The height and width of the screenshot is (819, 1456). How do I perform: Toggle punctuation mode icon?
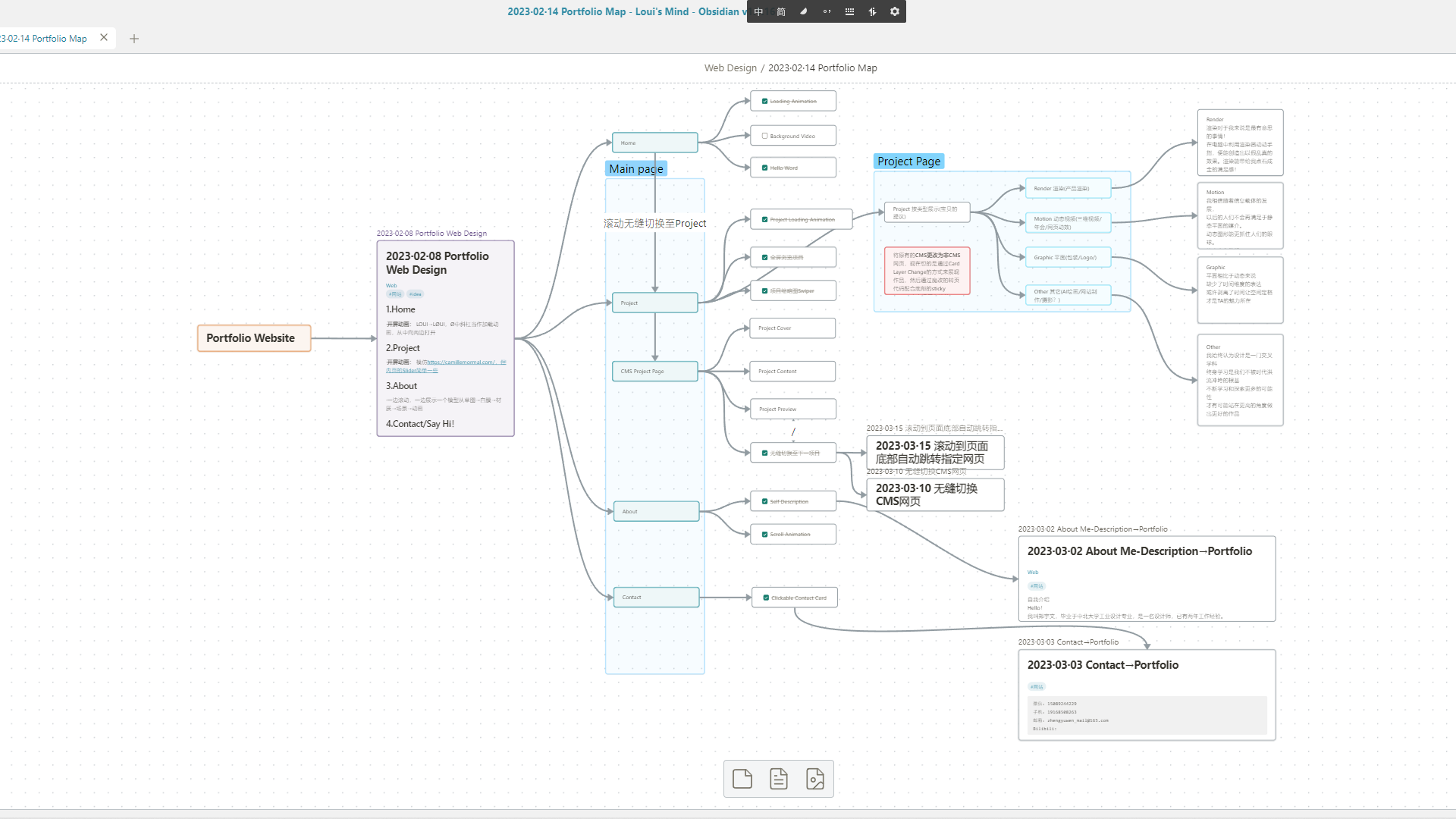[827, 11]
